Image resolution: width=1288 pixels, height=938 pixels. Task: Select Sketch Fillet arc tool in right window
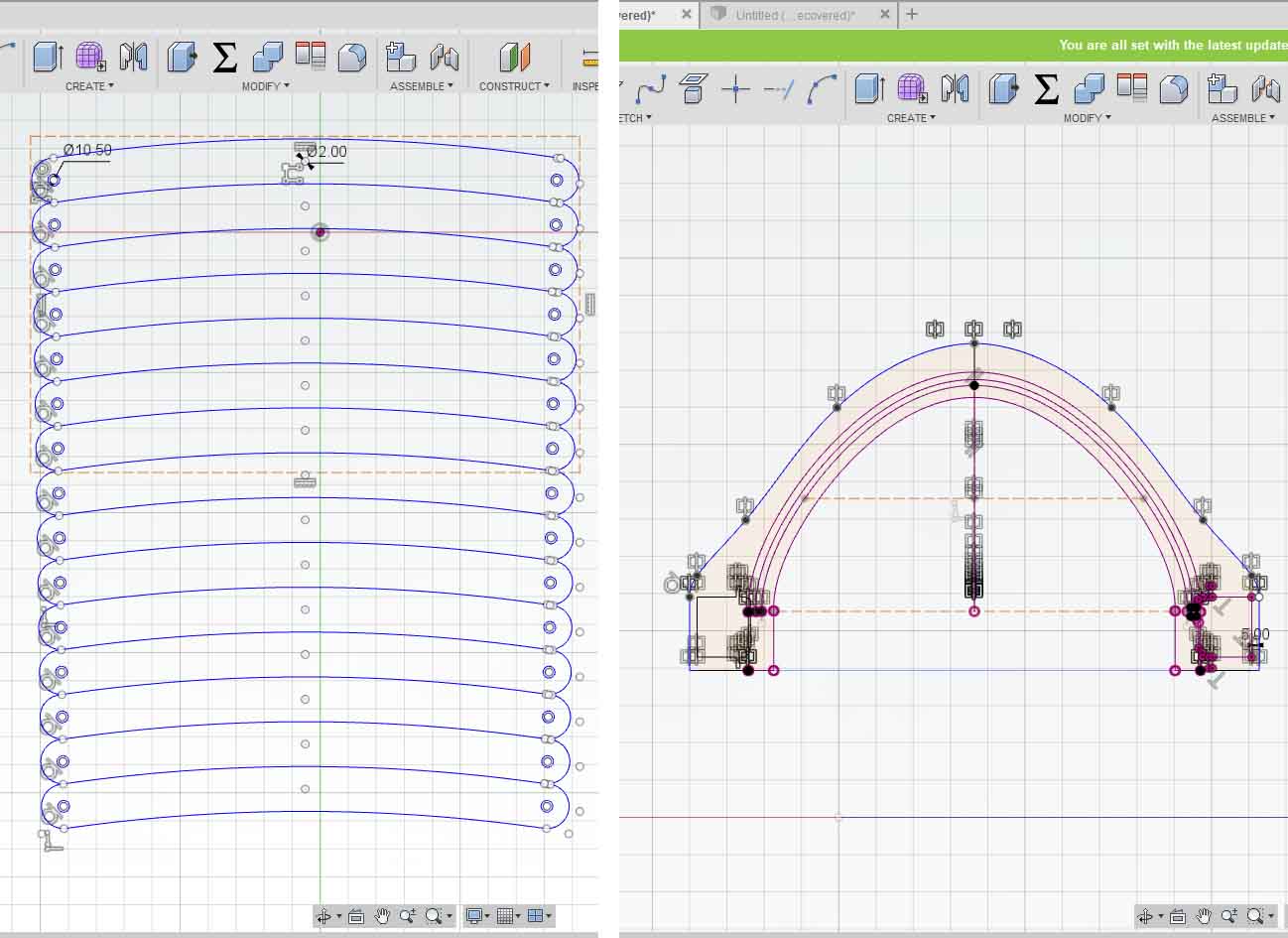tap(822, 89)
